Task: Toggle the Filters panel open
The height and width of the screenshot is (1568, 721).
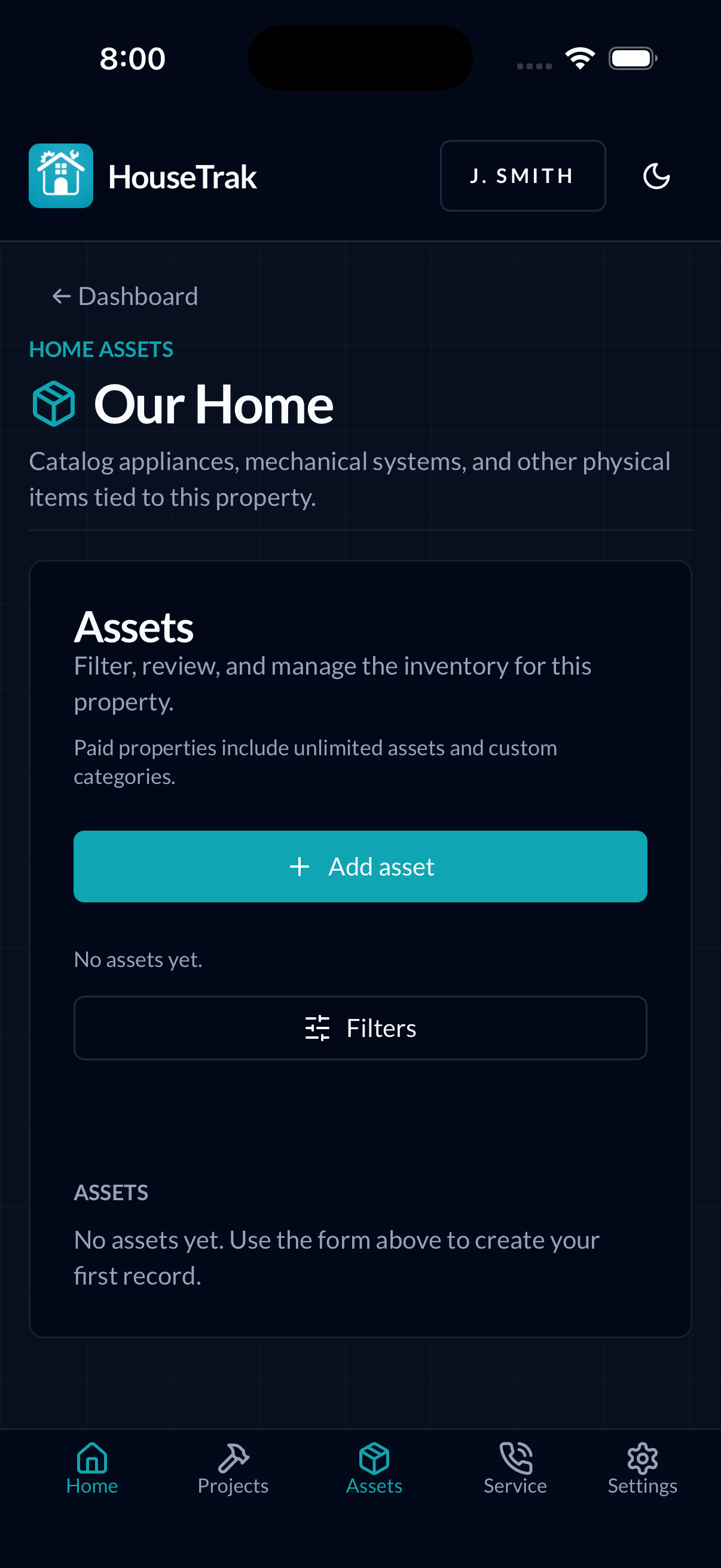Action: click(360, 1027)
